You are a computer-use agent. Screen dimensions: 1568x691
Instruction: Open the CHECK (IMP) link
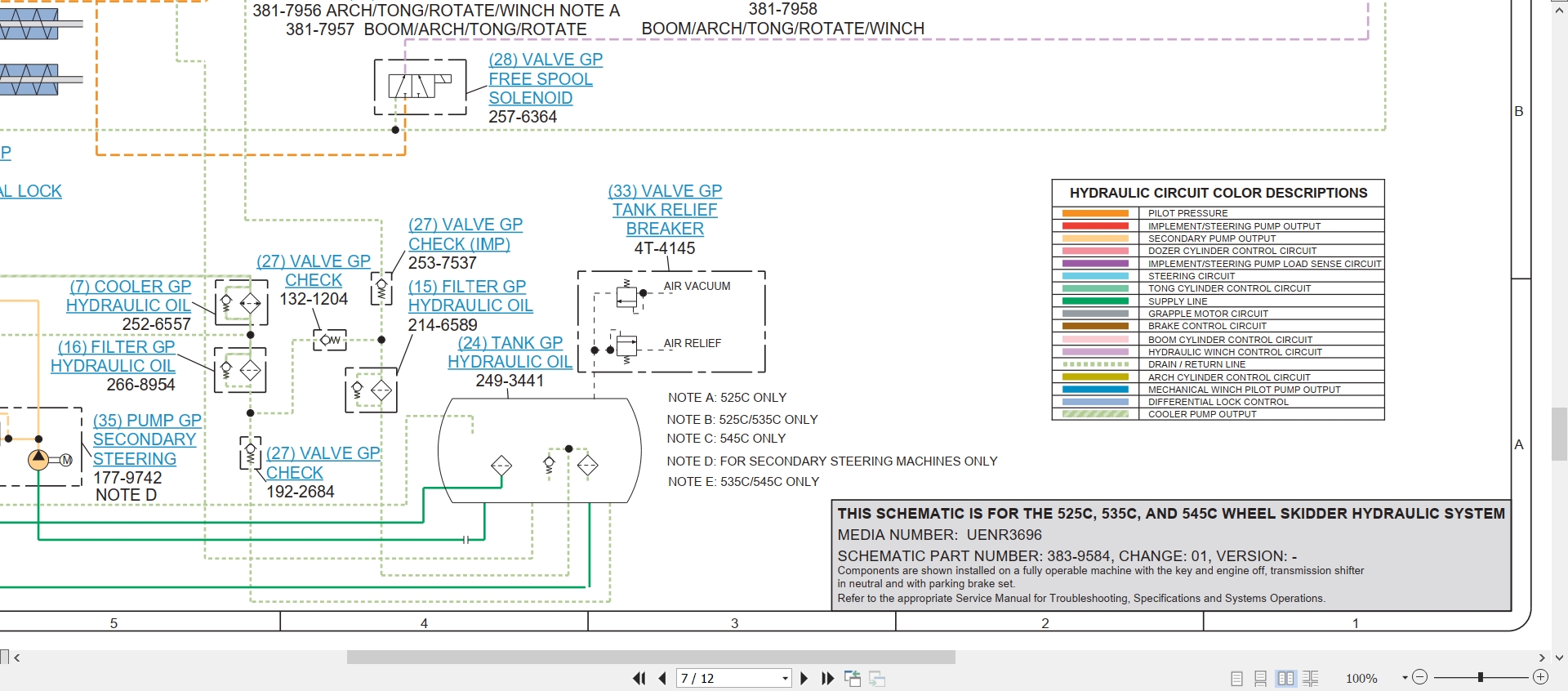click(x=459, y=244)
